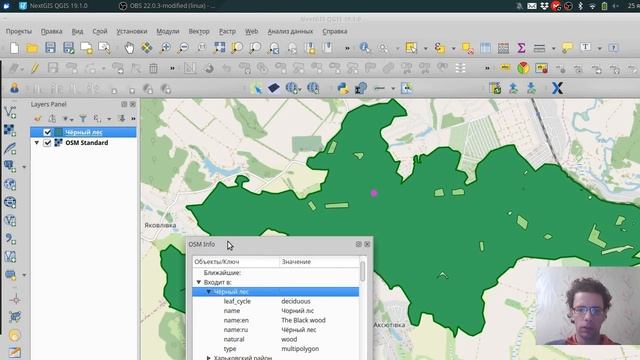Open the Проекты menu

pos(18,31)
